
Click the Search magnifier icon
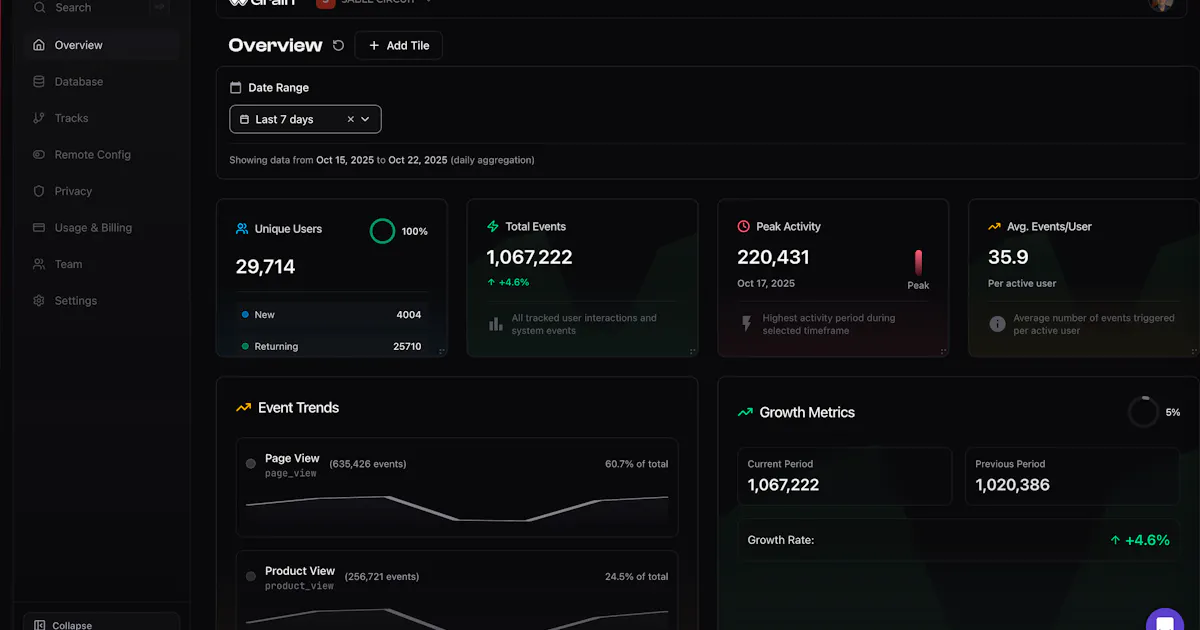[39, 7]
